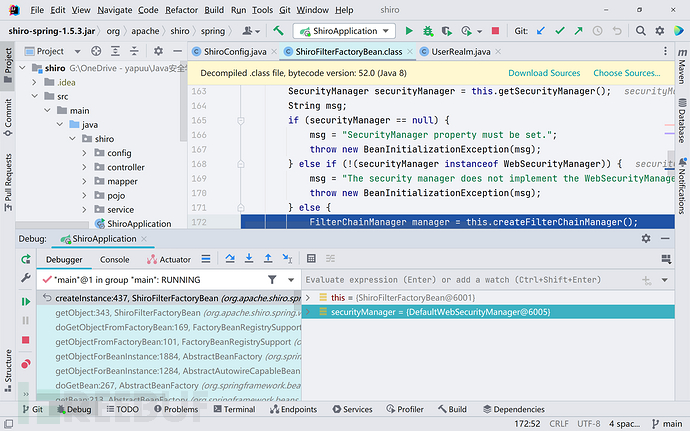Open ShiroApplication run configuration dropdown
690x431 pixels.
(386, 31)
